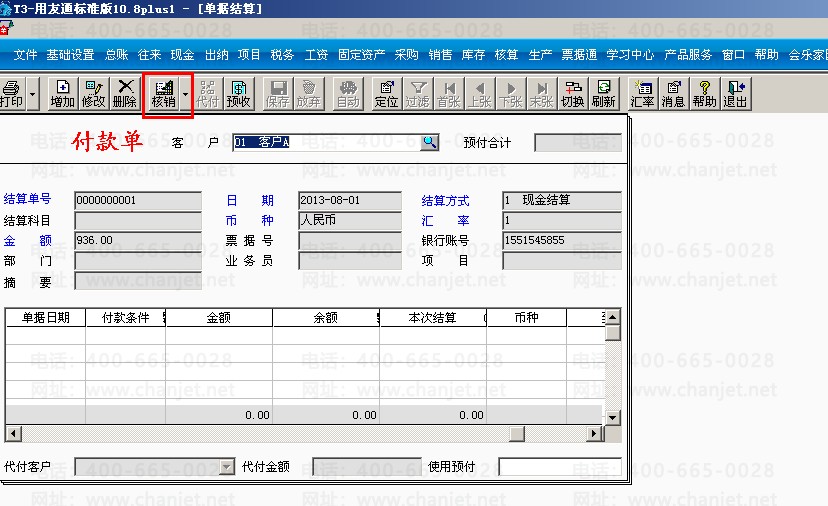Click the 帮助 help toolbar icon

[x=704, y=94]
